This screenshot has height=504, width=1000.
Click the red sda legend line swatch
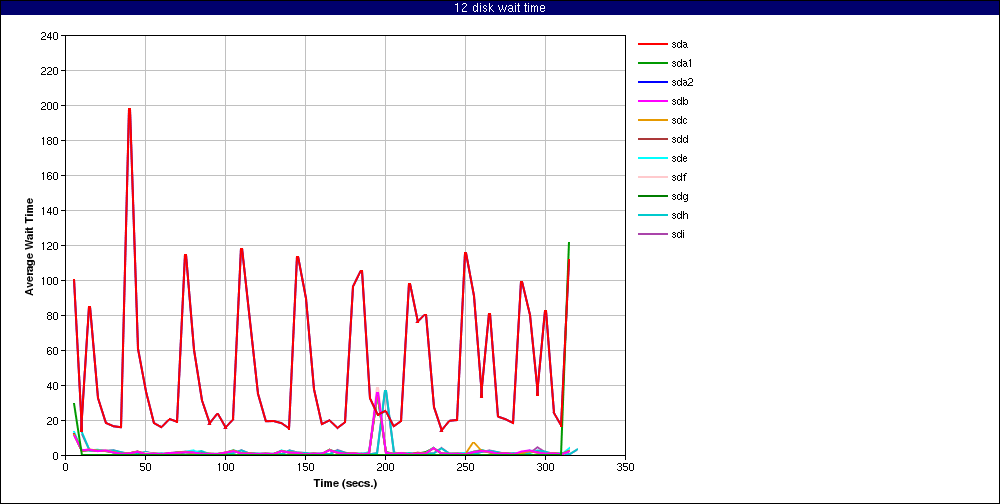(x=652, y=44)
